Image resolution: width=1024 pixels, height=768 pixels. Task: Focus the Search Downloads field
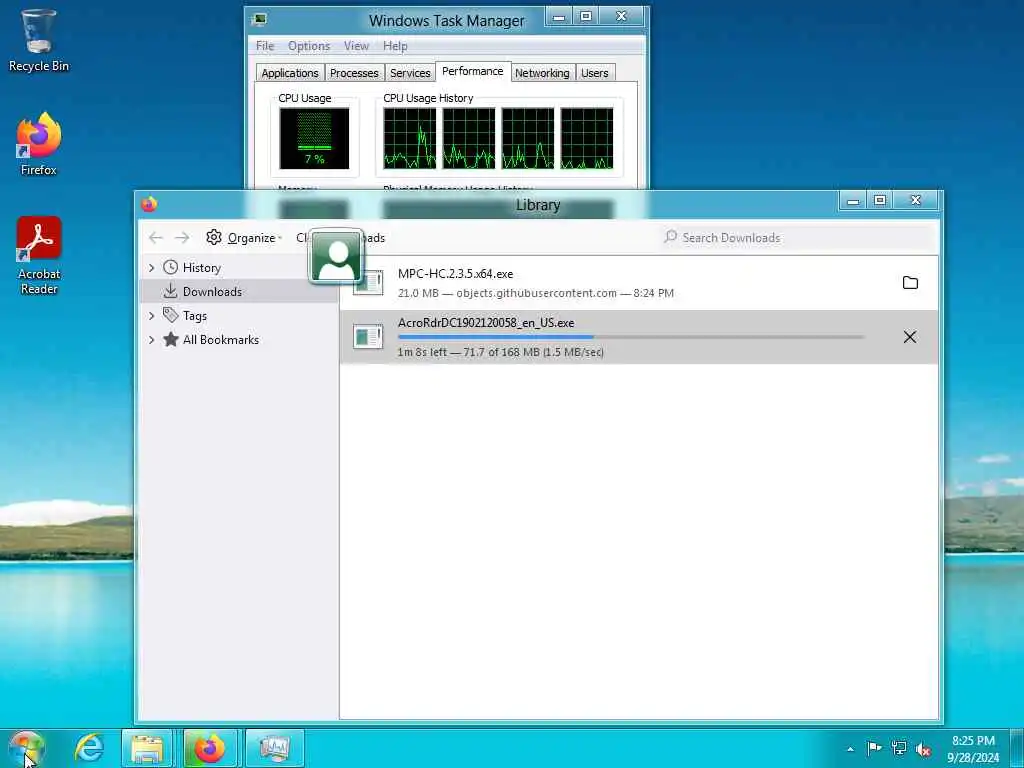(798, 238)
